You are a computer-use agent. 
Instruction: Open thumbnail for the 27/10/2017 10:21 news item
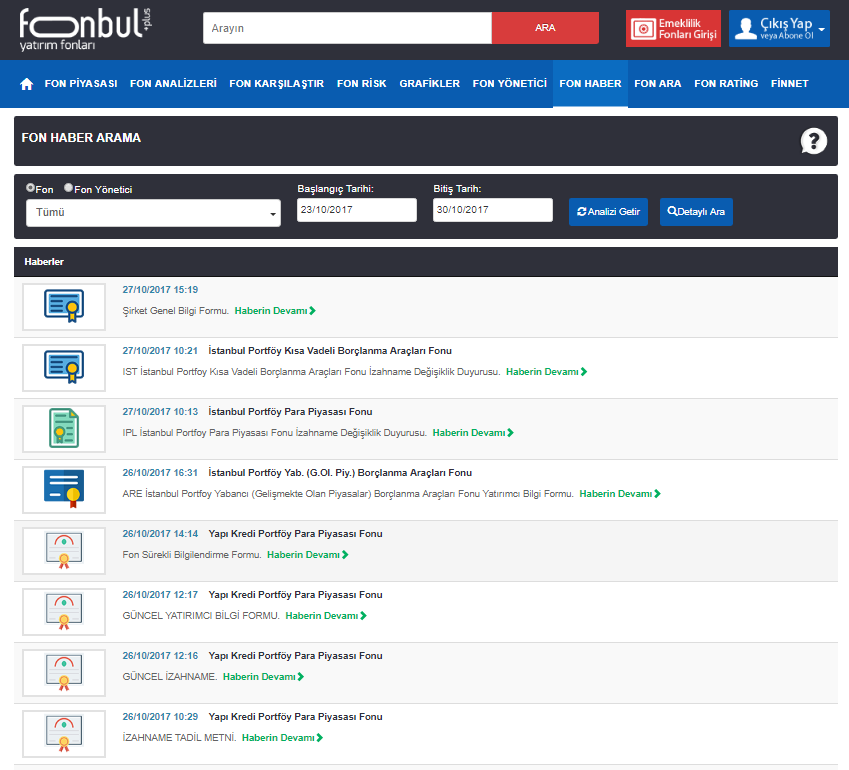click(x=64, y=368)
